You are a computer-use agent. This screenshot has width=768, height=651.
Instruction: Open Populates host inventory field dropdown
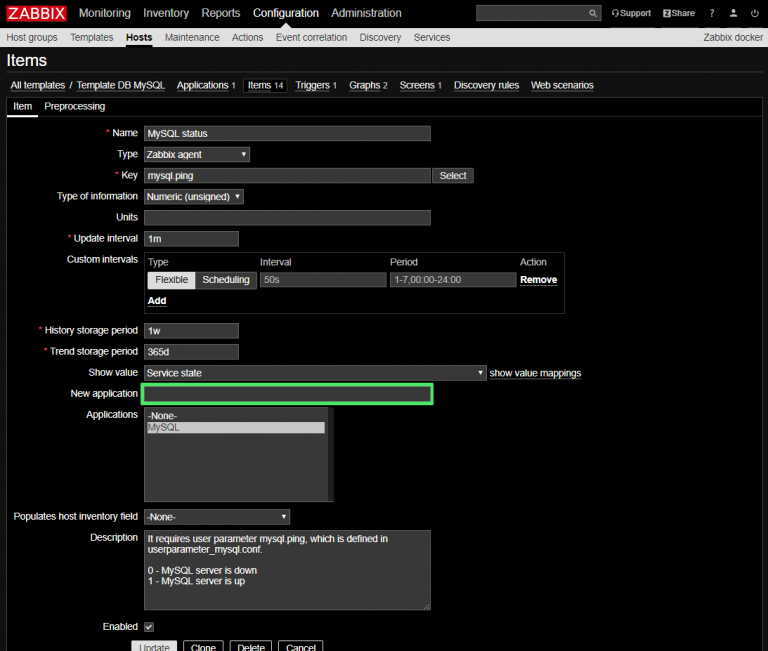pyautogui.click(x=217, y=517)
